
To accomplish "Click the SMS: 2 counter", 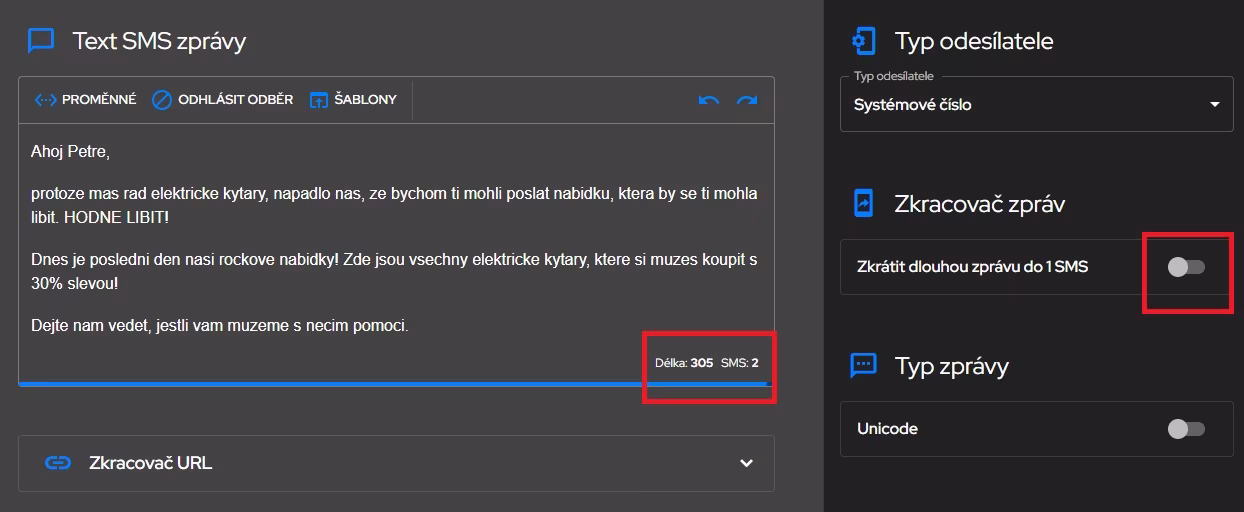I will tap(740, 363).
